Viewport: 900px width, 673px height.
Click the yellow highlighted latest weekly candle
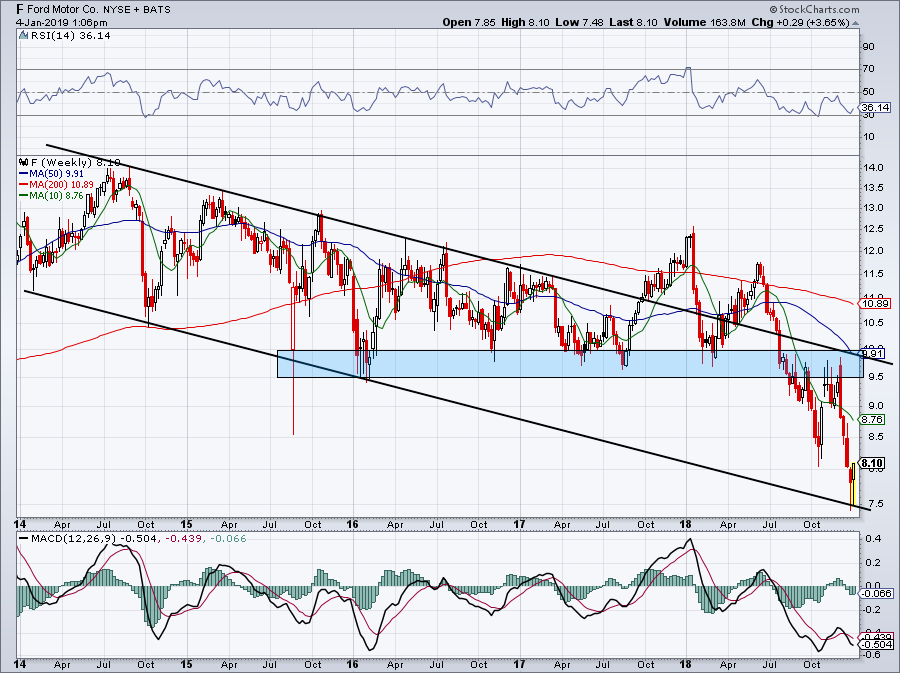(x=853, y=485)
